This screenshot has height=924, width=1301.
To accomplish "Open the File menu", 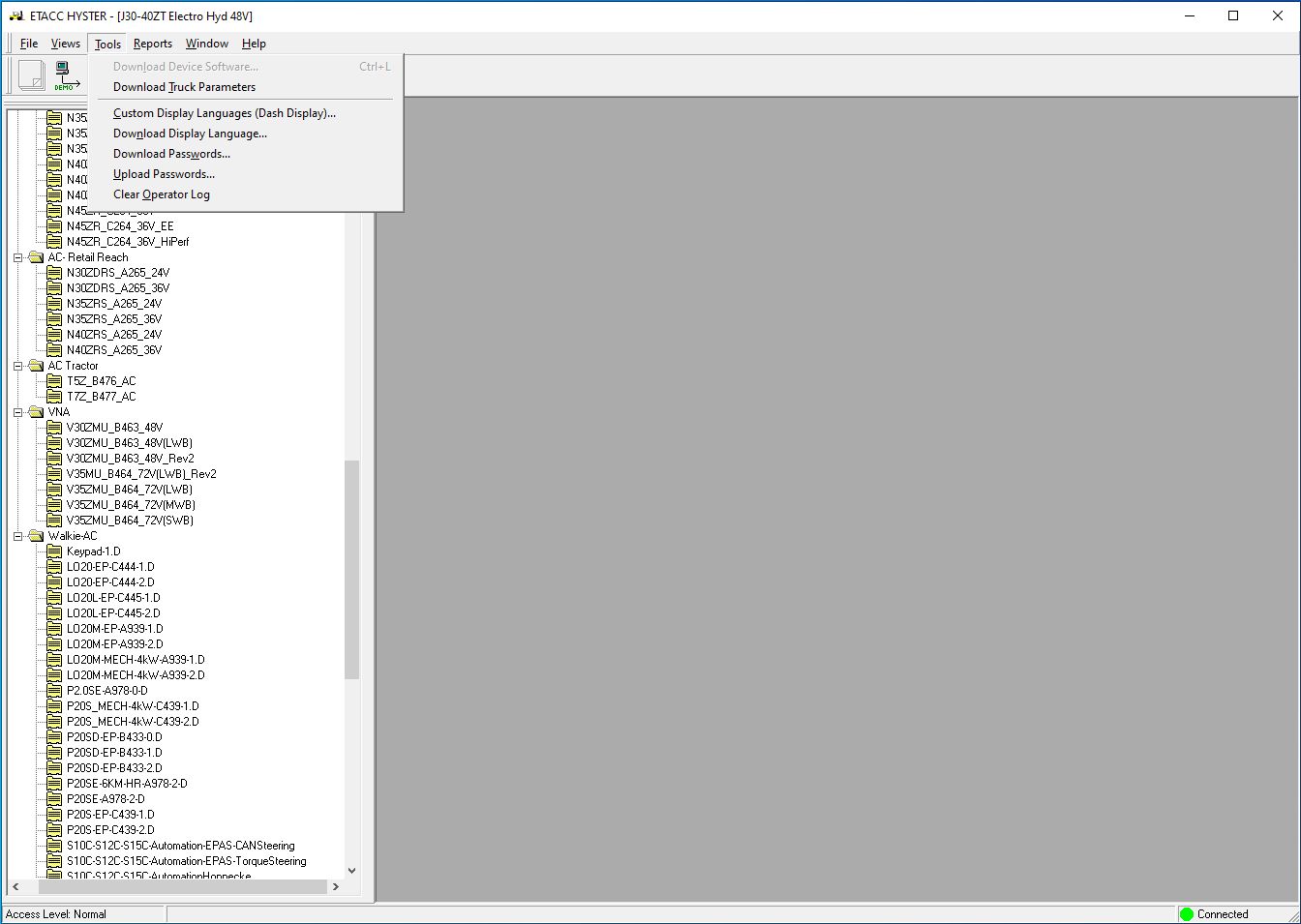I will point(29,44).
